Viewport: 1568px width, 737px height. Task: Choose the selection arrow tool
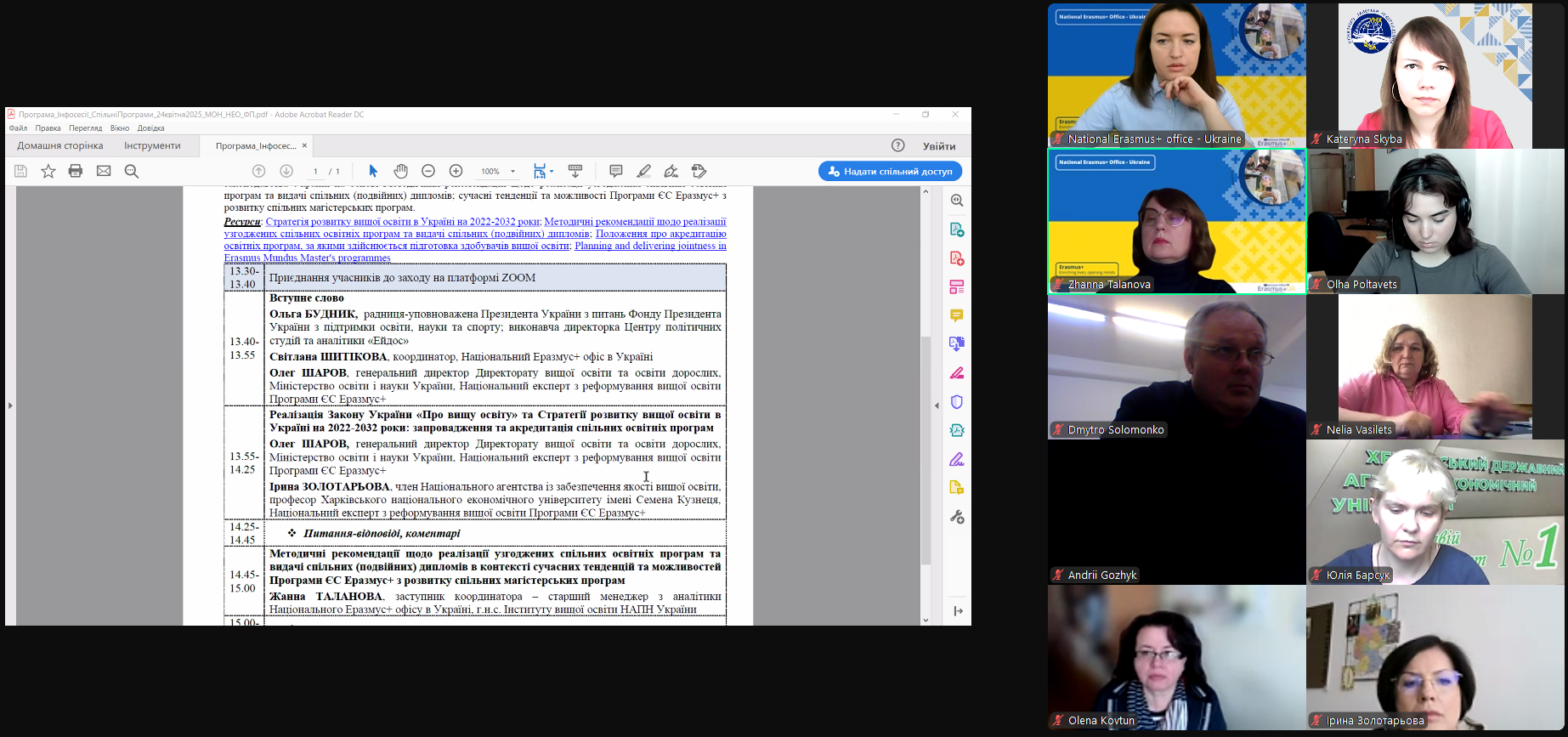(373, 171)
